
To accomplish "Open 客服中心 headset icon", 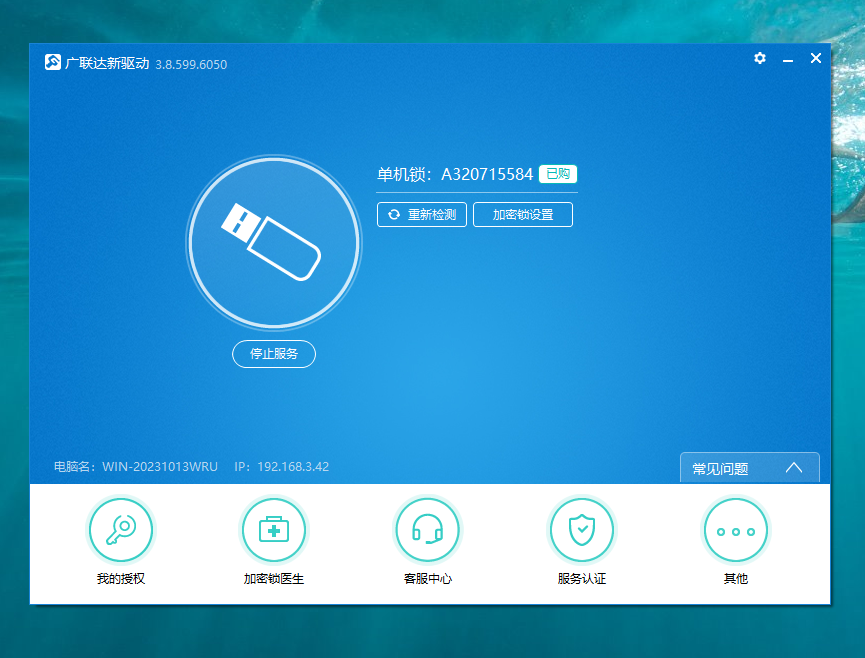I will [428, 529].
